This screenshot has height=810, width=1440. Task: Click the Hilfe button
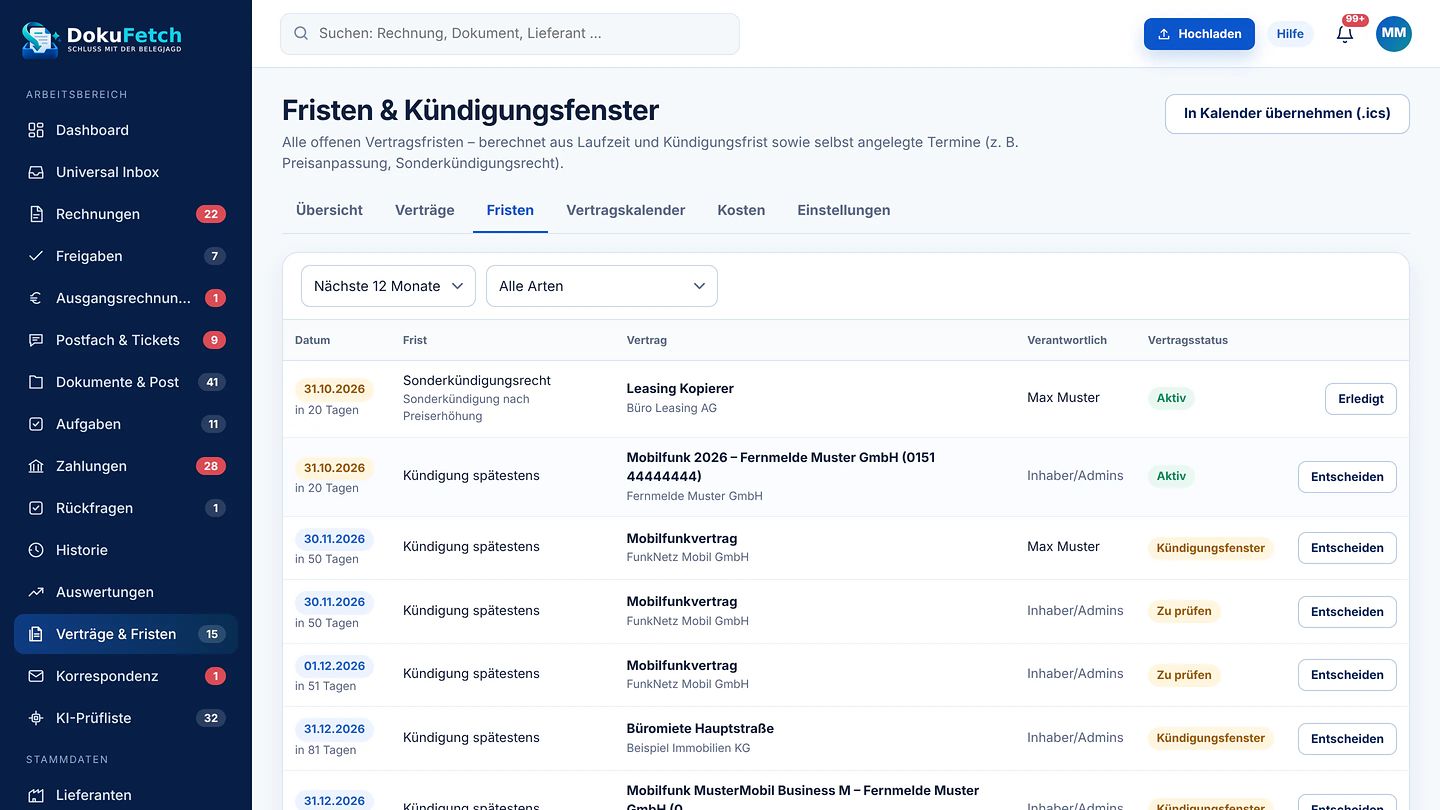pyautogui.click(x=1290, y=34)
